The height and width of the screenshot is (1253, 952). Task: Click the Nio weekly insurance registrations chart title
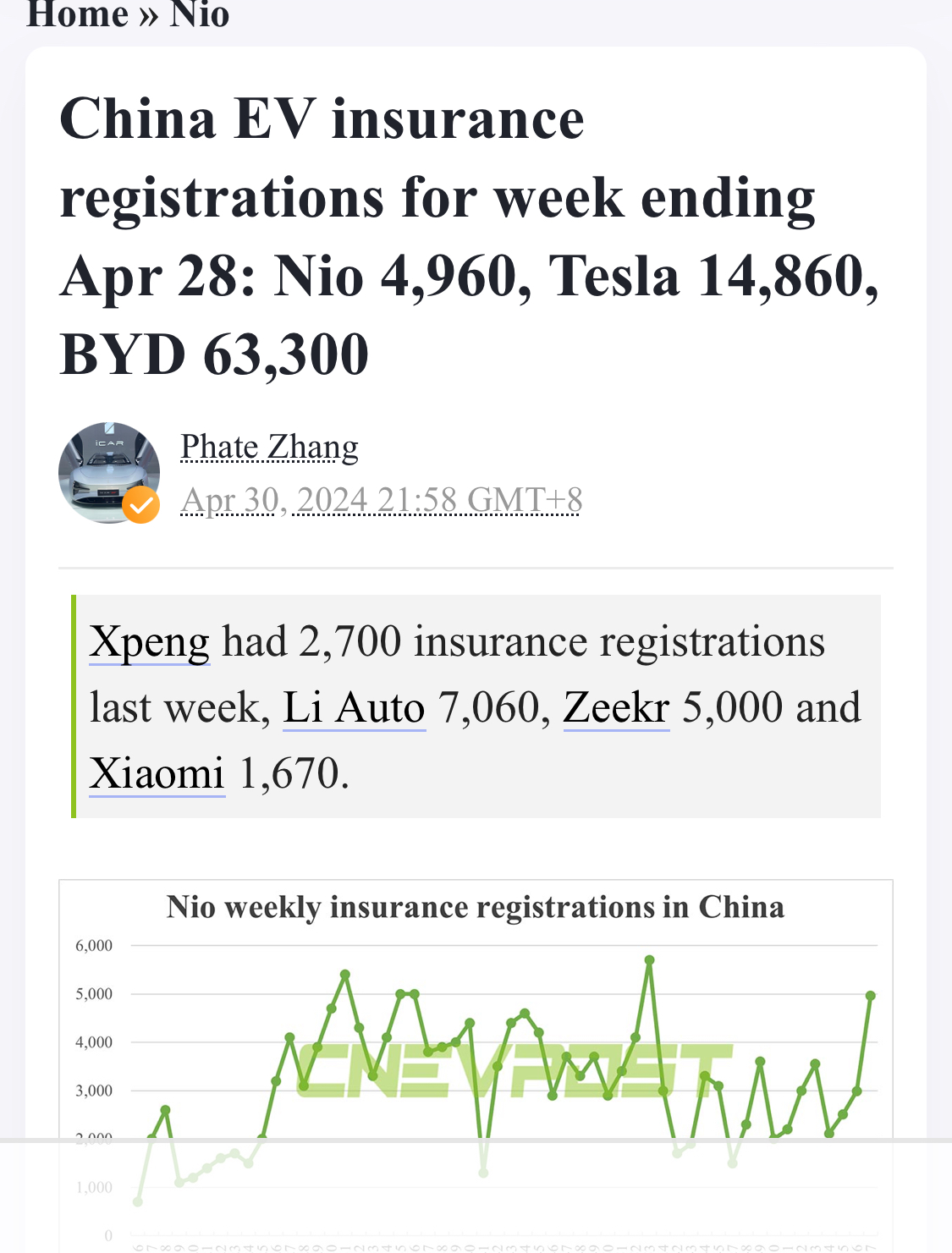pos(476,907)
